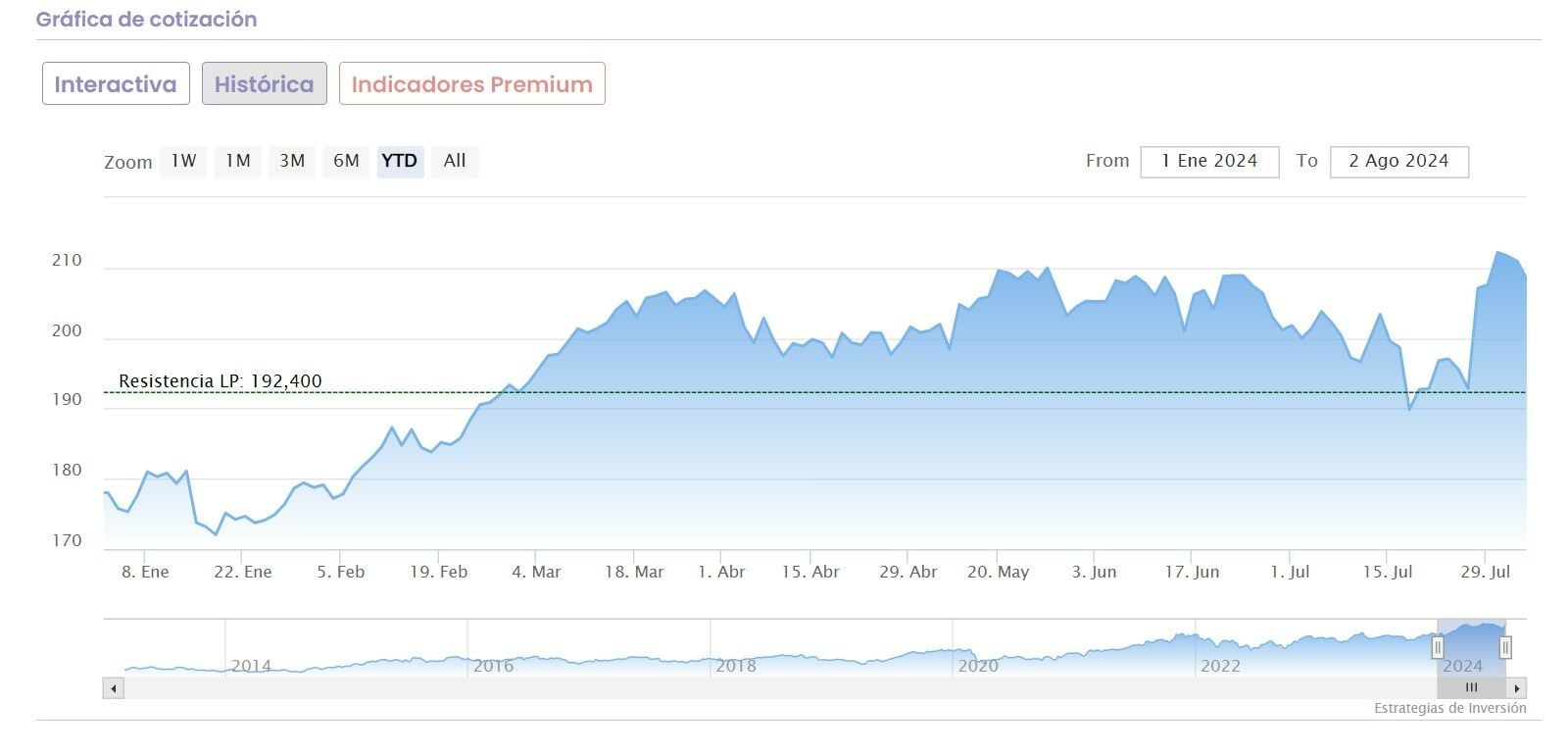Image resolution: width=1568 pixels, height=754 pixels.
Task: Click the navigator at year 2020
Action: tap(977, 666)
